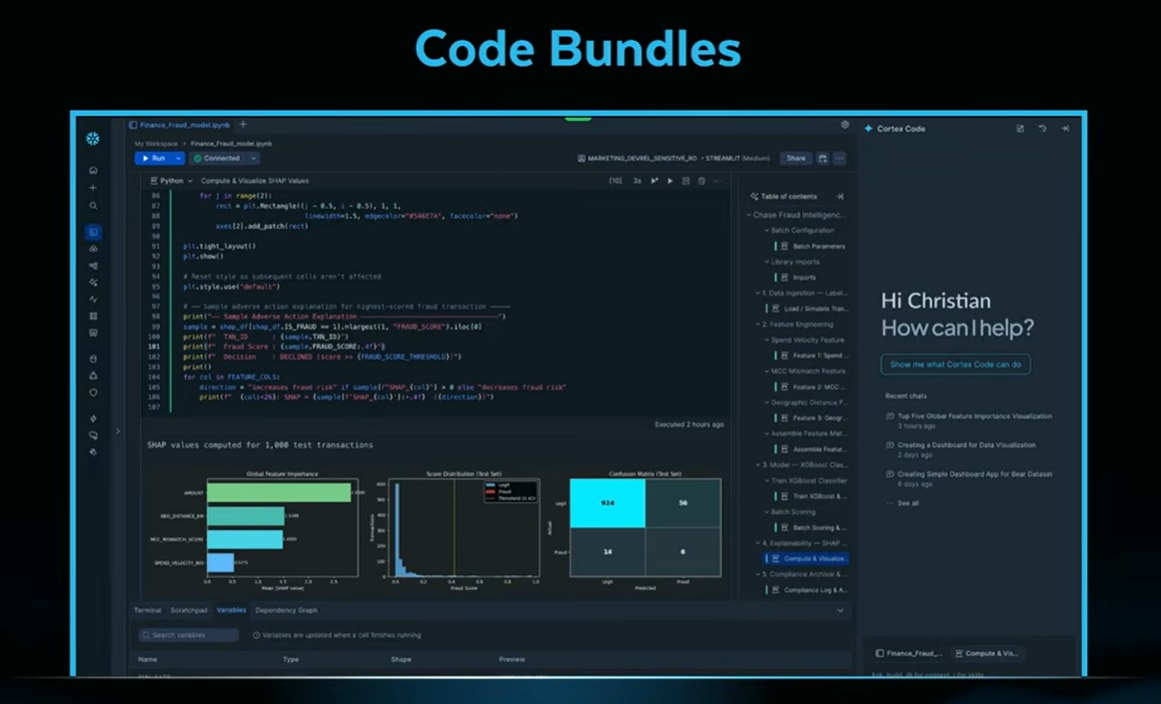Click the Confusion Matrix chart

point(645,526)
